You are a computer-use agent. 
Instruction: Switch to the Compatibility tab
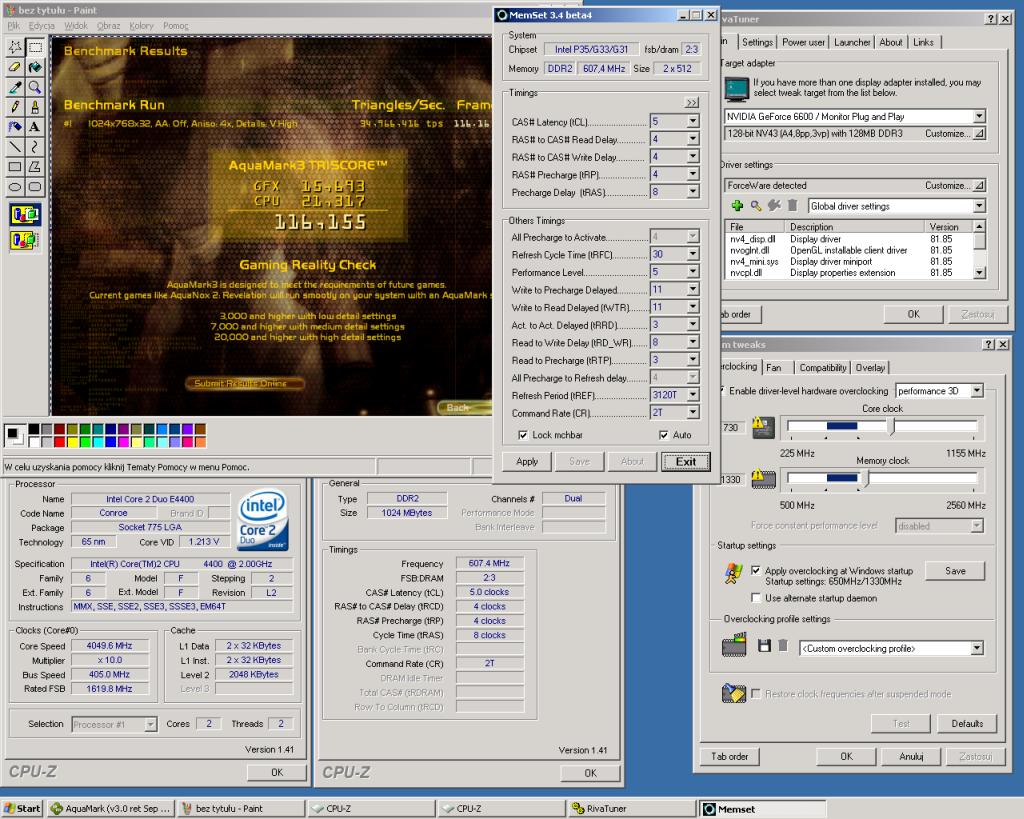pyautogui.click(x=822, y=368)
